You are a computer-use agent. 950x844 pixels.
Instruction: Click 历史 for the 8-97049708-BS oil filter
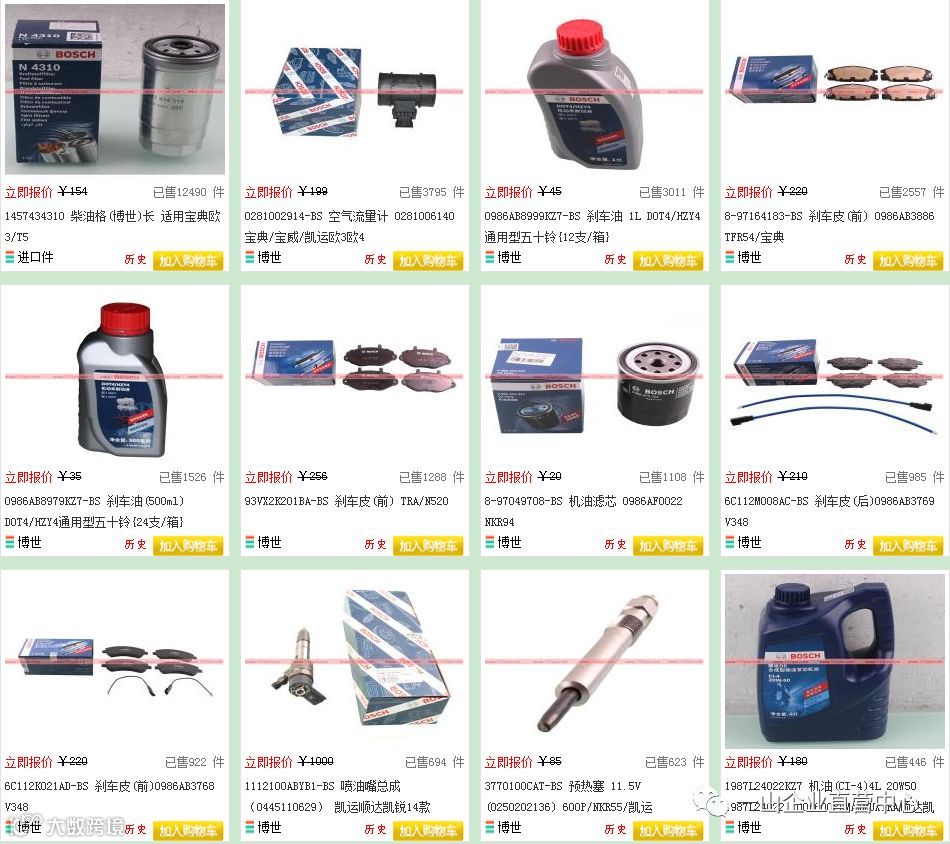pos(615,544)
